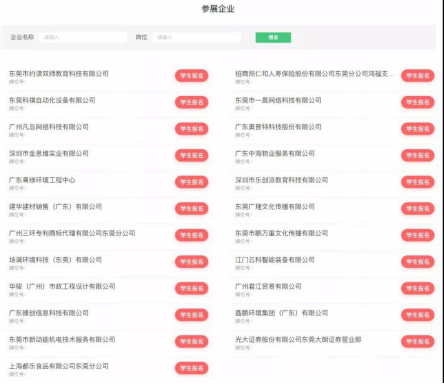Click the green 搜索 button
Viewport: 444px width, 384px height.
pyautogui.click(x=273, y=37)
